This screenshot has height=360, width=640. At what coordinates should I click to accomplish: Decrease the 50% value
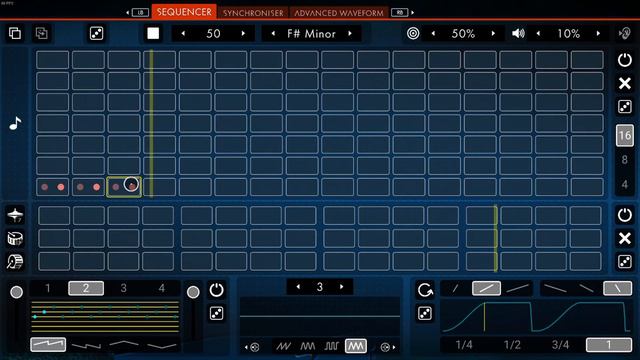point(433,33)
